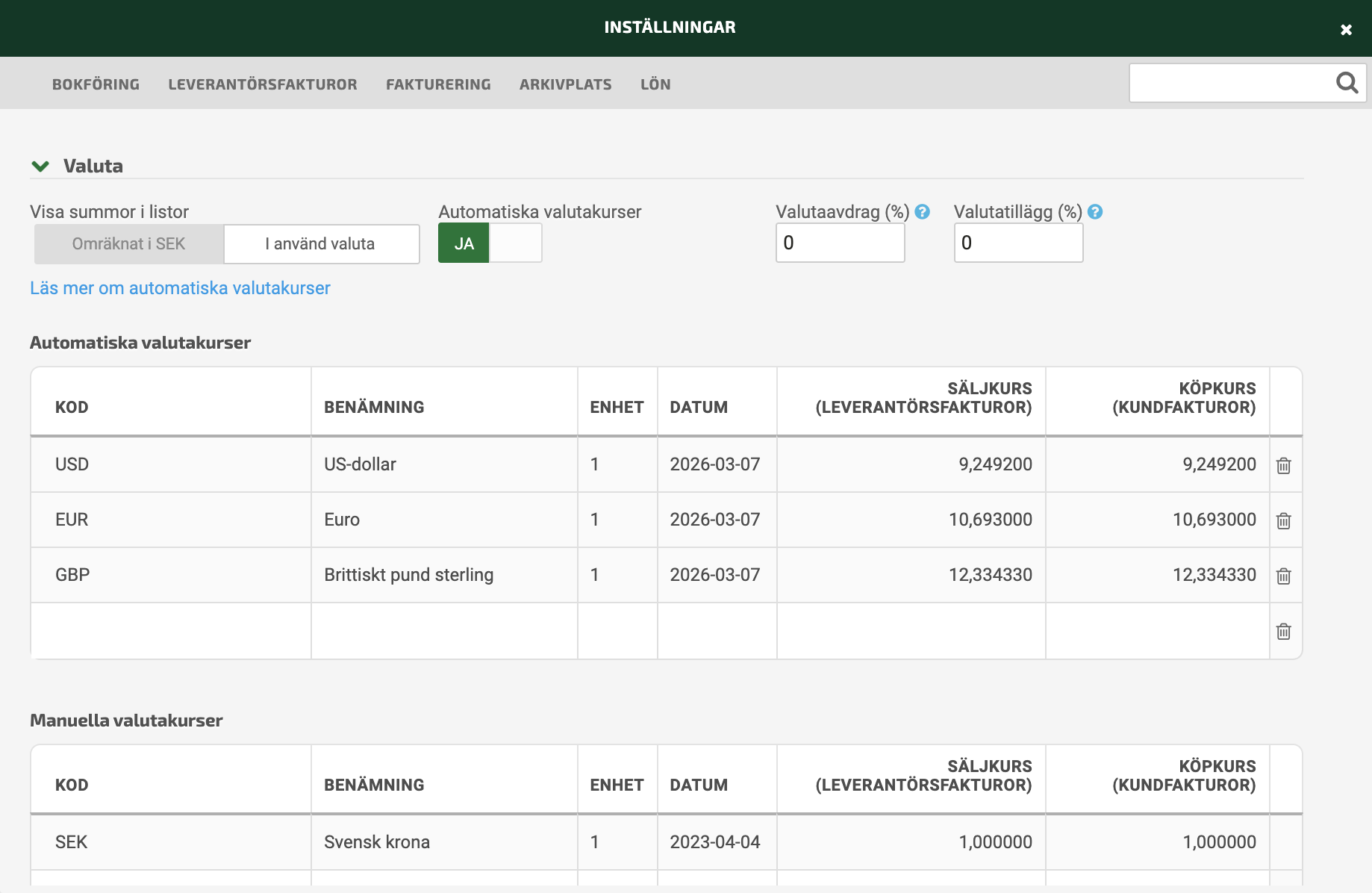Viewport: 1372px width, 893px height.
Task: Collapse the Valuta section
Action: 40,166
